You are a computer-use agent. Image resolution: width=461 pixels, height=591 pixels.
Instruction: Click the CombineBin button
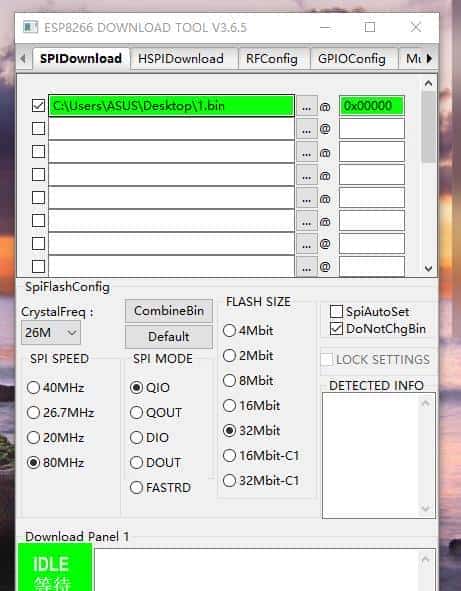tap(169, 311)
